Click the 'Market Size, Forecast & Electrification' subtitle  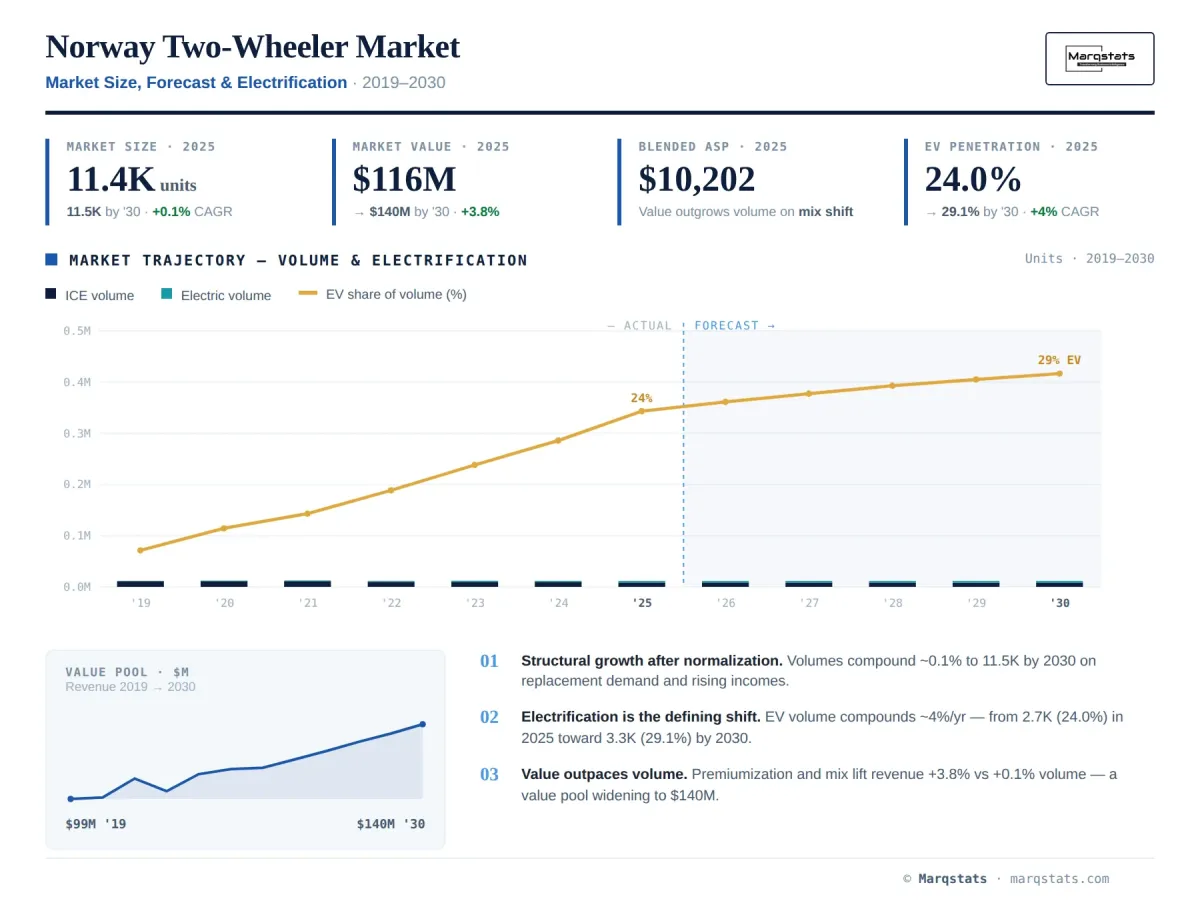click(196, 83)
